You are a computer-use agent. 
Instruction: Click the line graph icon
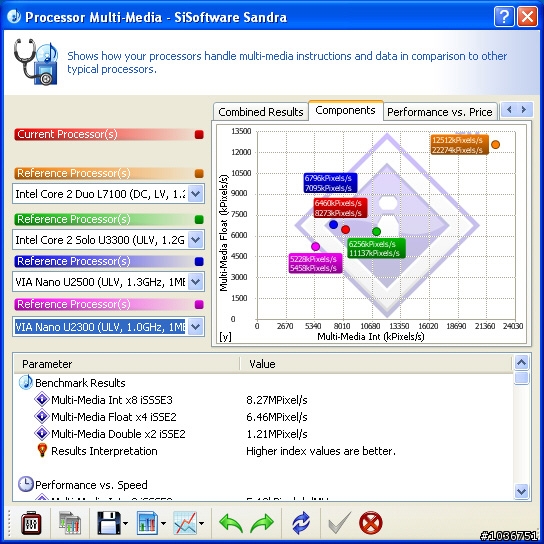(x=186, y=523)
